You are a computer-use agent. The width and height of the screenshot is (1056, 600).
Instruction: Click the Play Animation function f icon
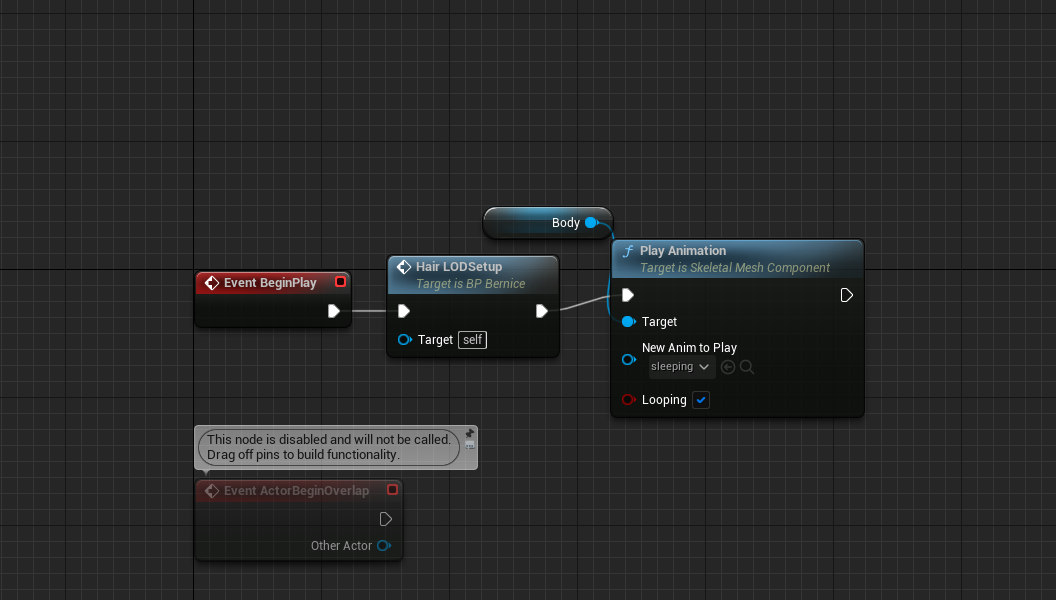point(628,251)
